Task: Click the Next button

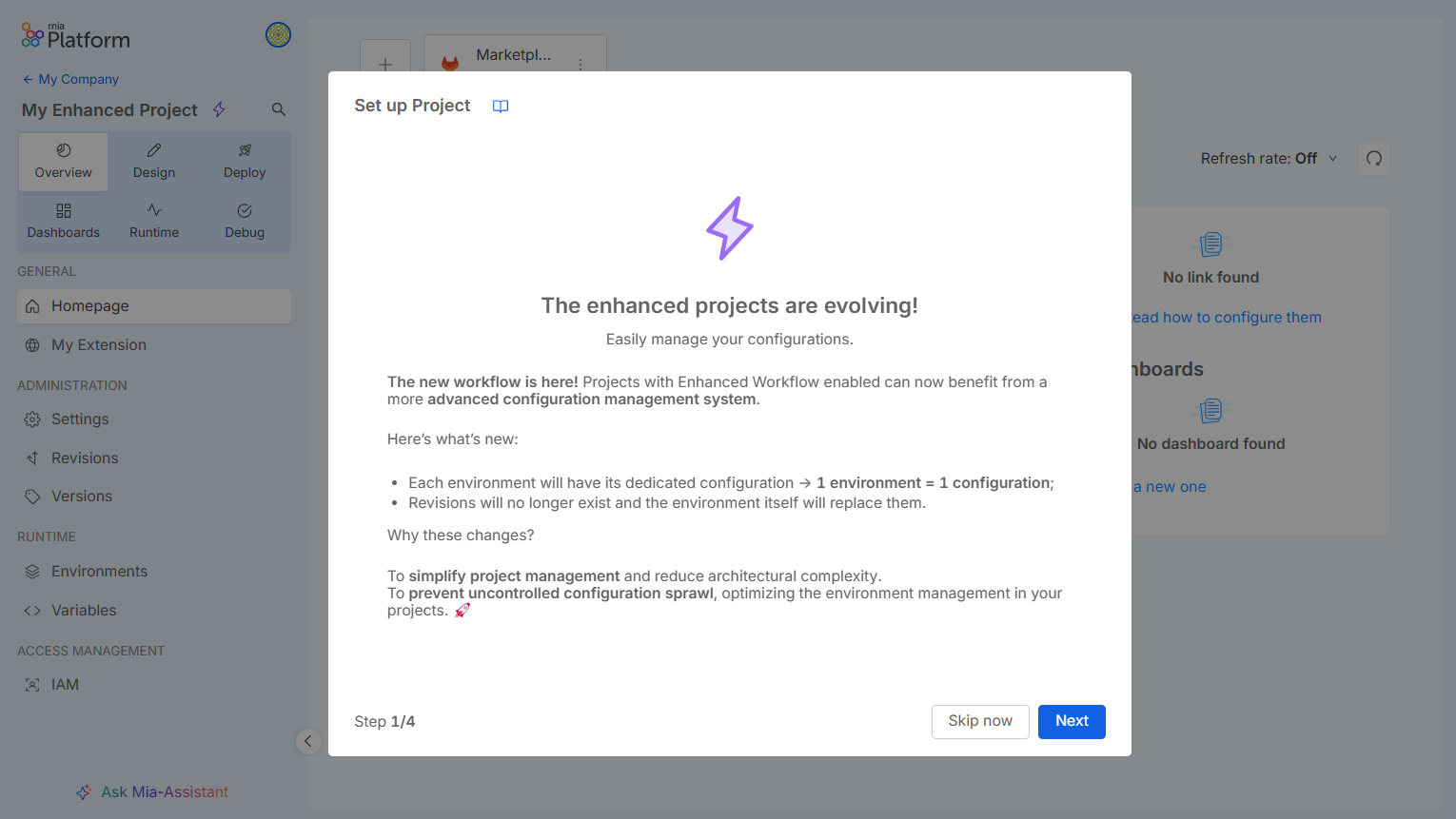Action: 1072,721
